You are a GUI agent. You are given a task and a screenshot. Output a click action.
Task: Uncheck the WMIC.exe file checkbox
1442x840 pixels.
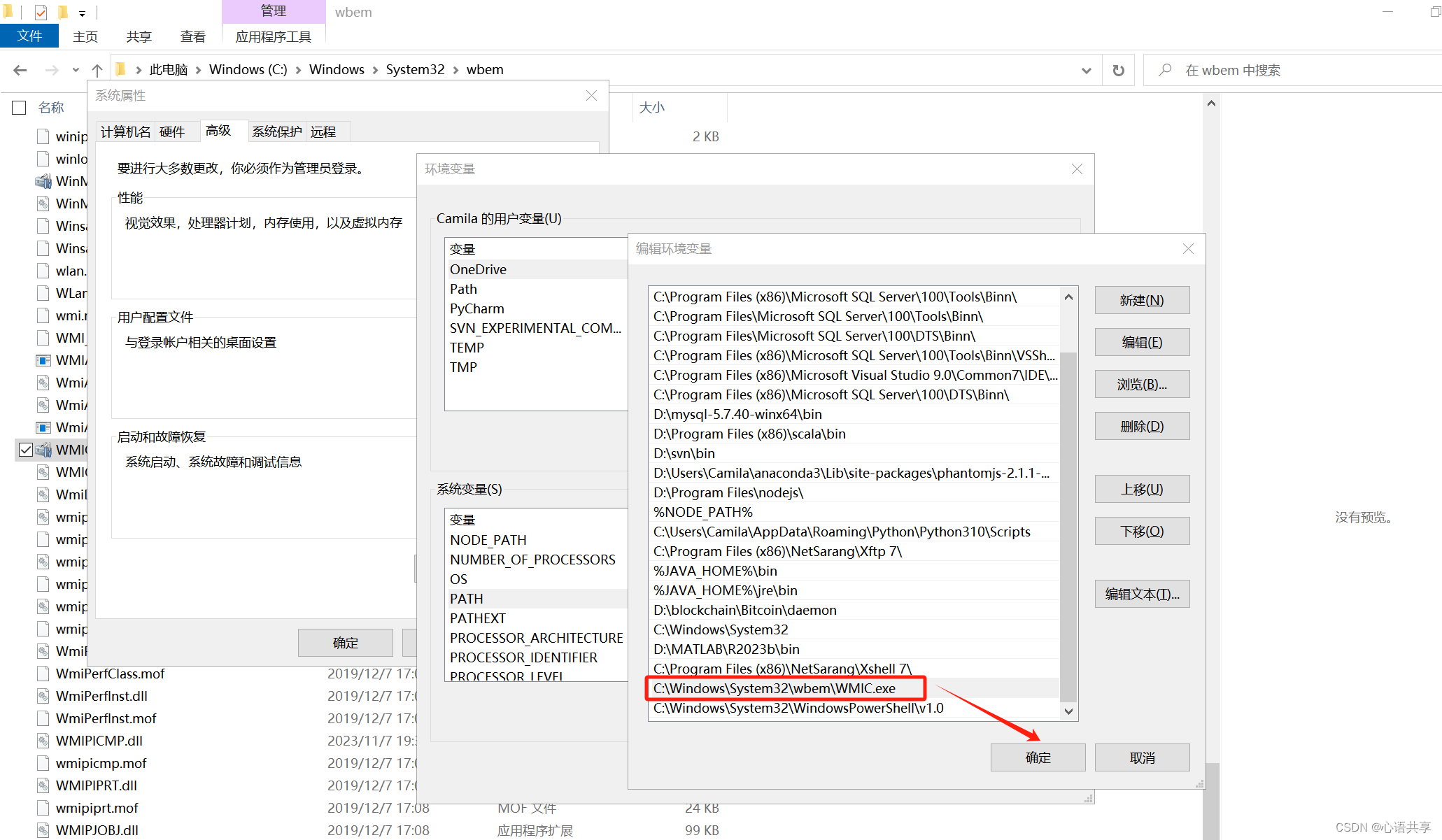coord(26,450)
